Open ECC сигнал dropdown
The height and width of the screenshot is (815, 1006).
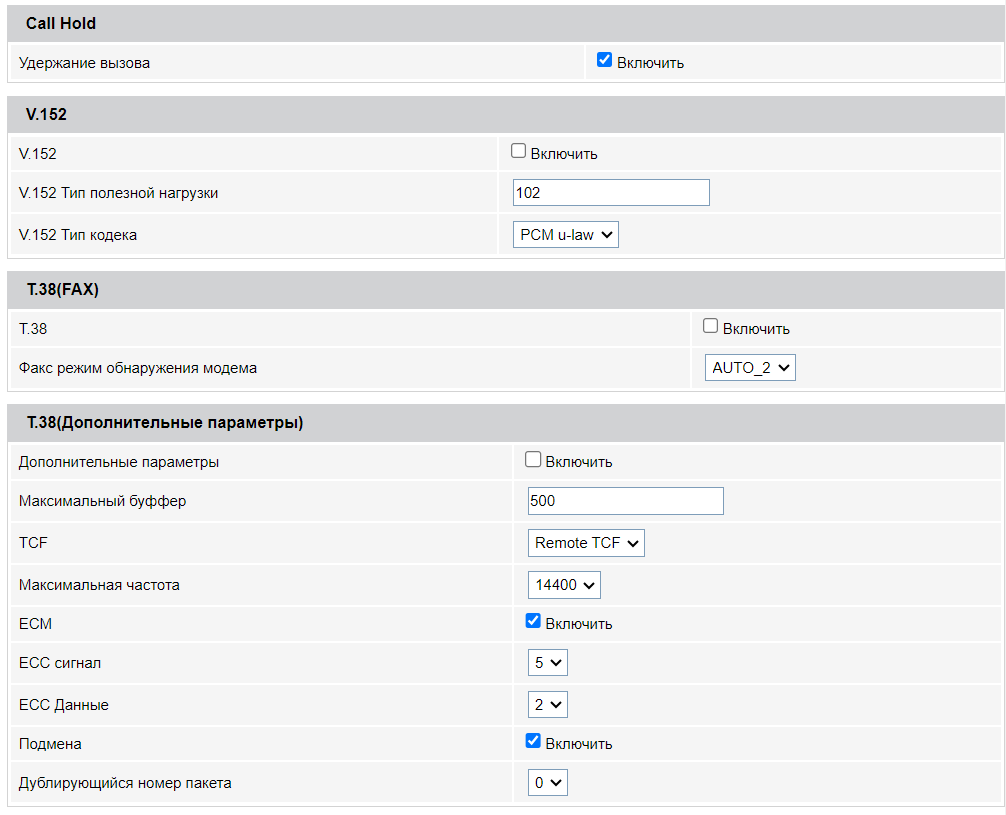click(547, 662)
